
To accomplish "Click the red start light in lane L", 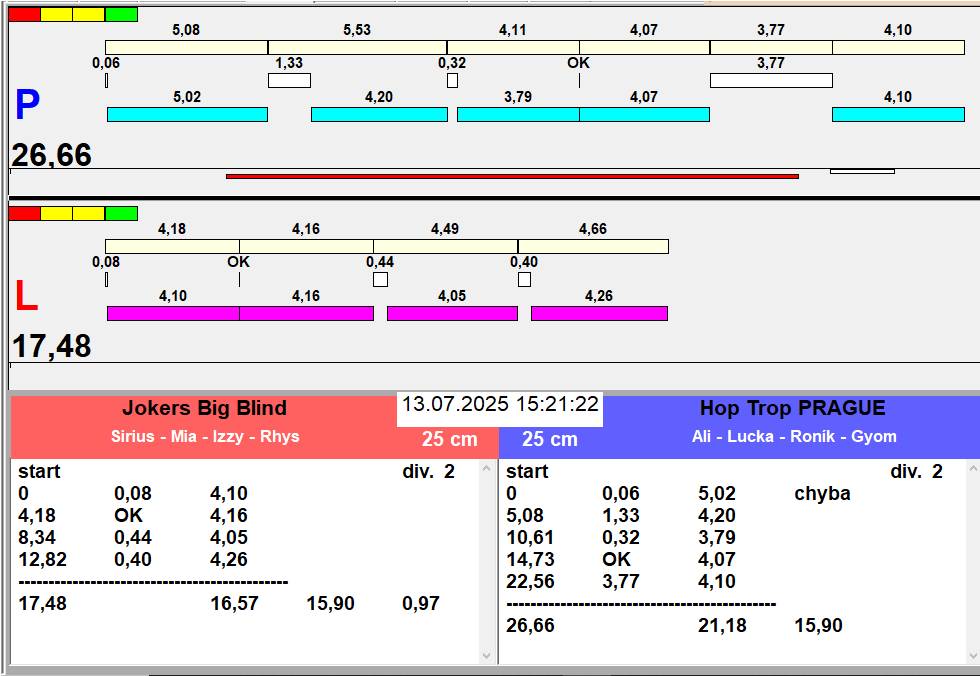I will click(x=25, y=214).
